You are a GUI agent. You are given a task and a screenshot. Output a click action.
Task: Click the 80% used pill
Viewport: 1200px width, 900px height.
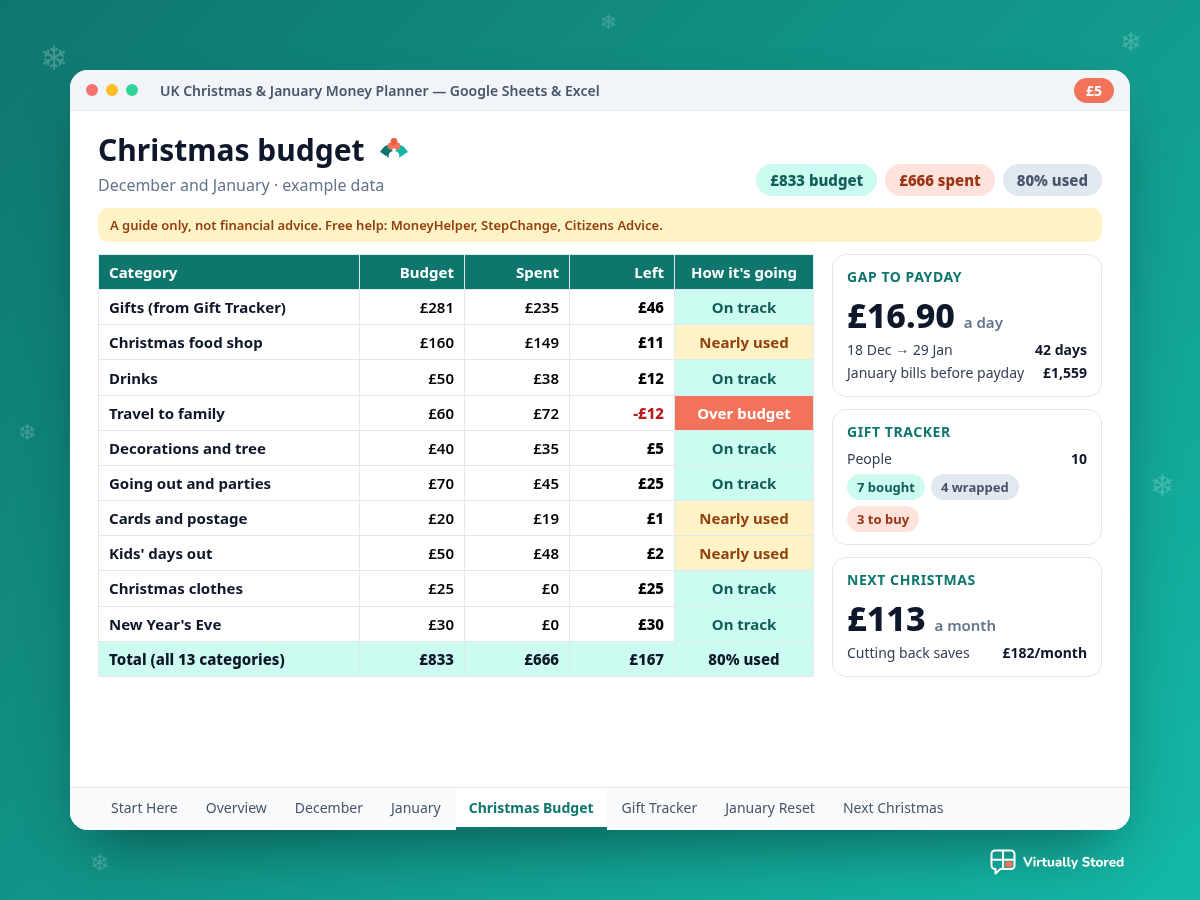coord(1052,180)
